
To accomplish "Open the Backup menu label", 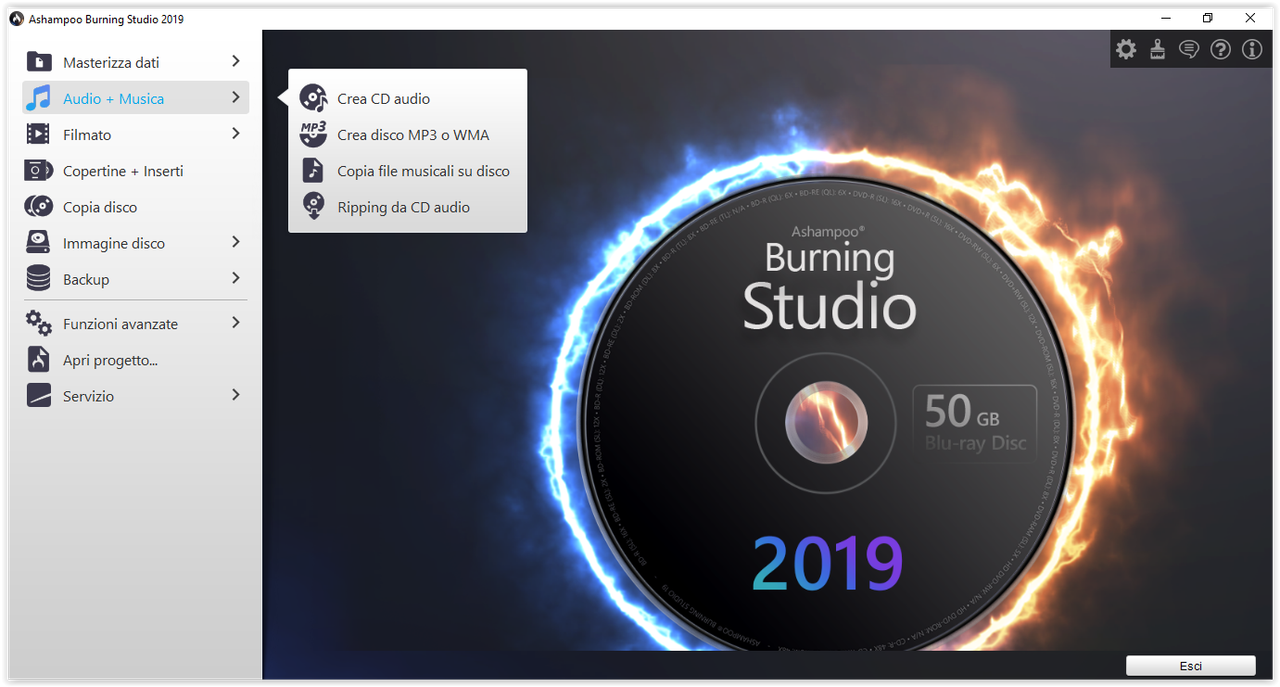I will [86, 279].
